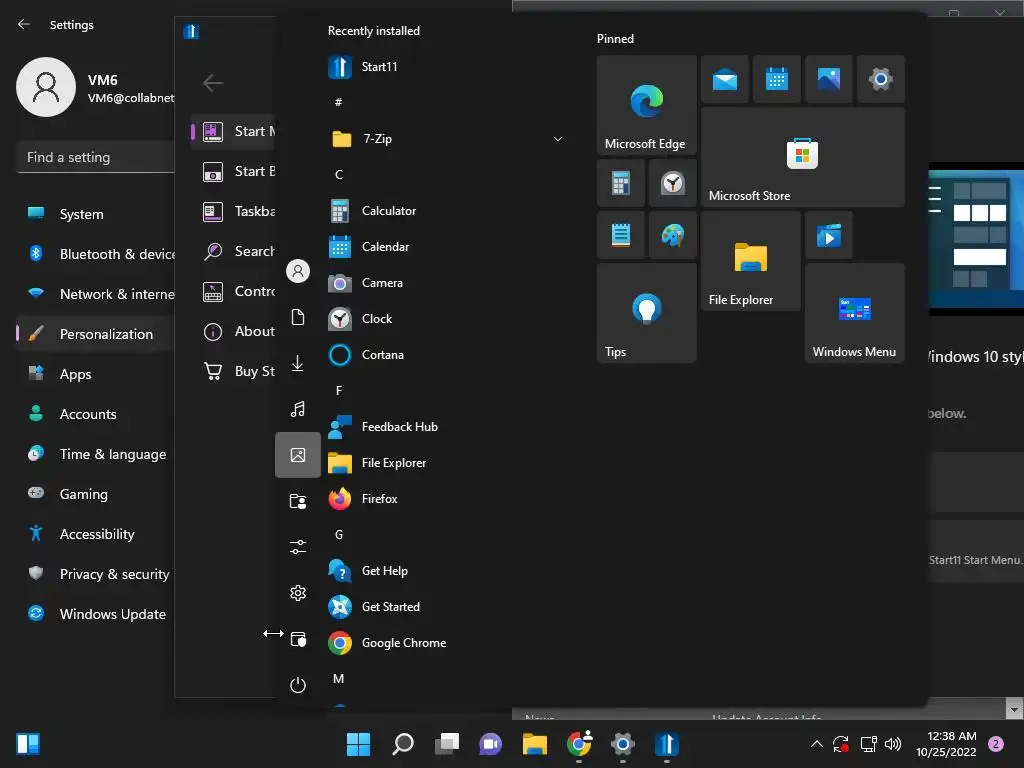Open the Calendar pinned tile

click(x=776, y=79)
